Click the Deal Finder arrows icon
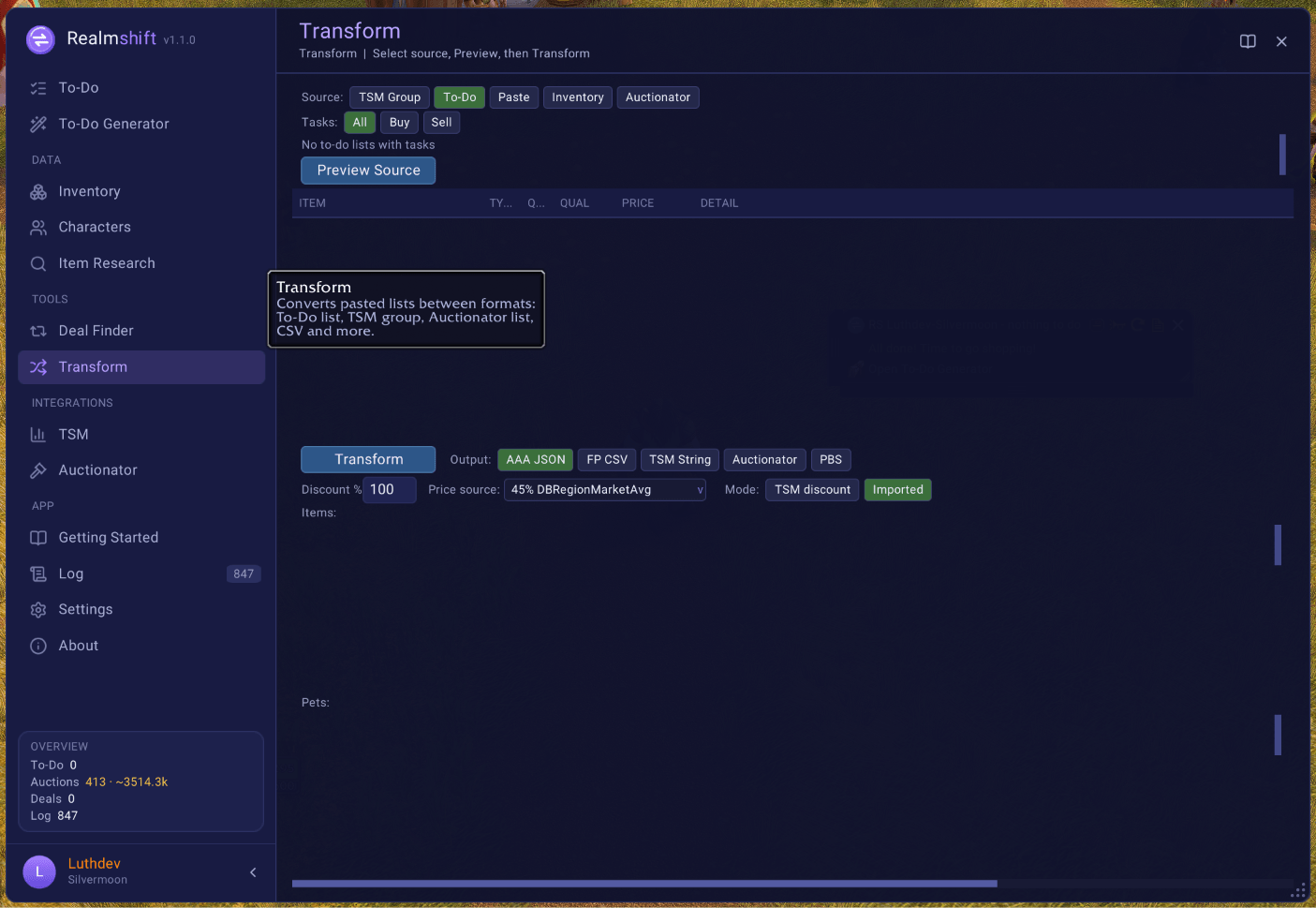 click(38, 331)
